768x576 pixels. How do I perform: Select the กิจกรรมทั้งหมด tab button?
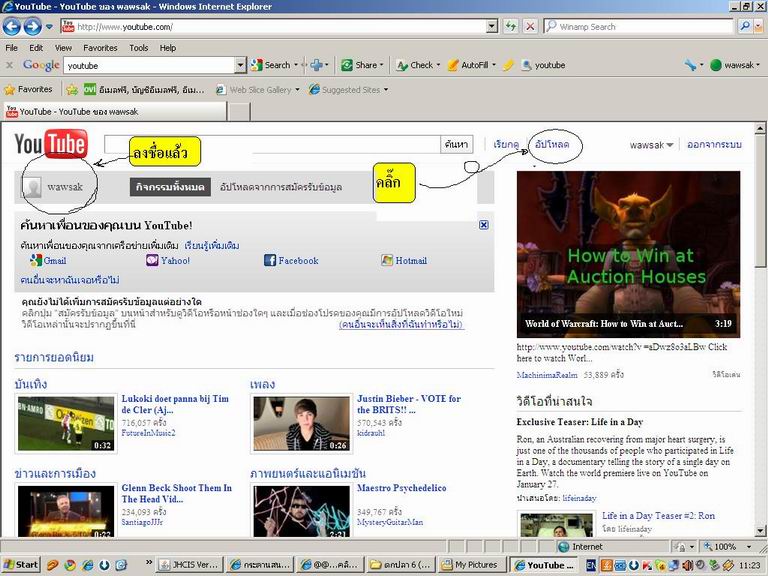pos(170,187)
